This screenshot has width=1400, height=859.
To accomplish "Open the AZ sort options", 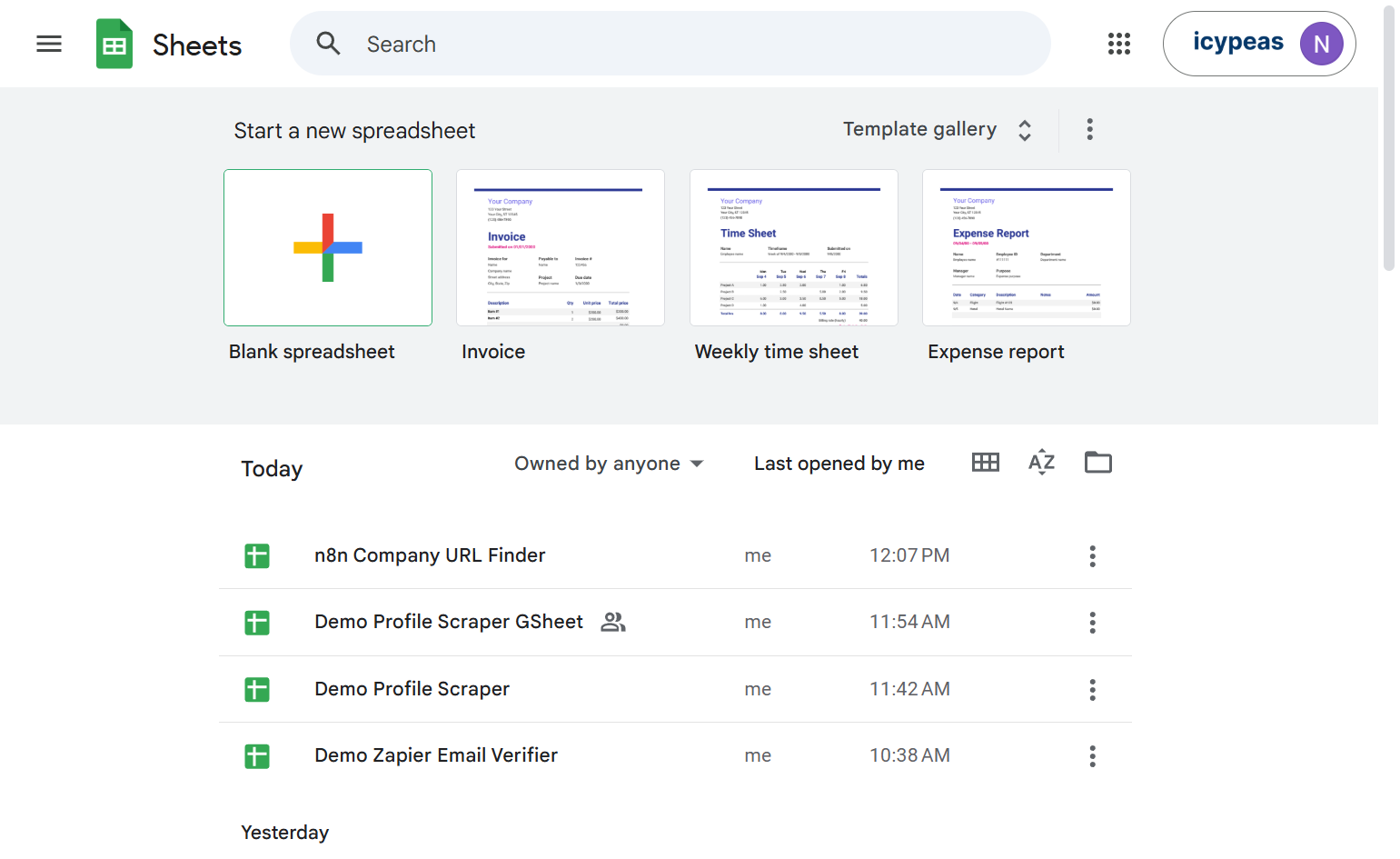I will [1042, 463].
